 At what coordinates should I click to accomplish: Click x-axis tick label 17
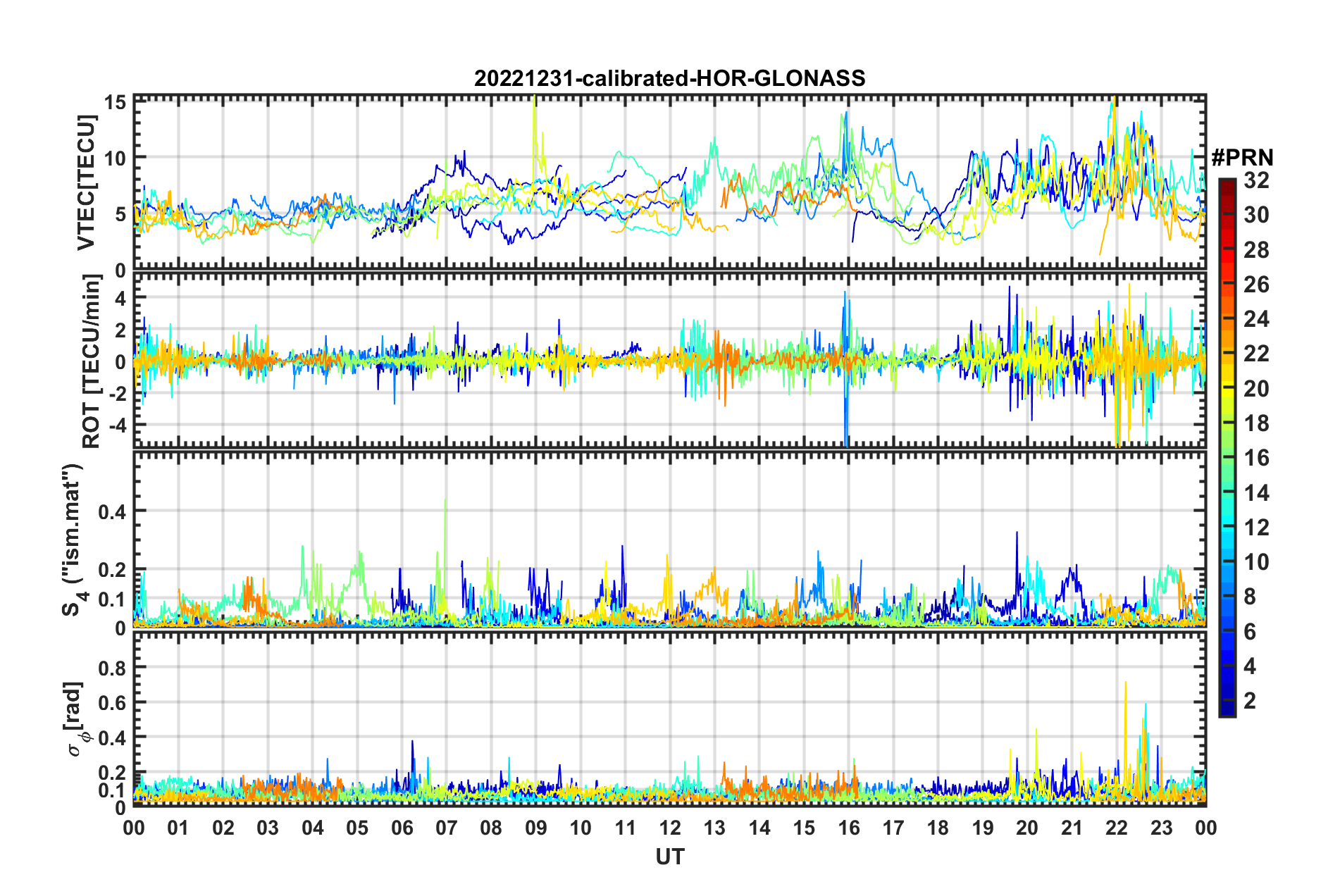click(x=893, y=828)
